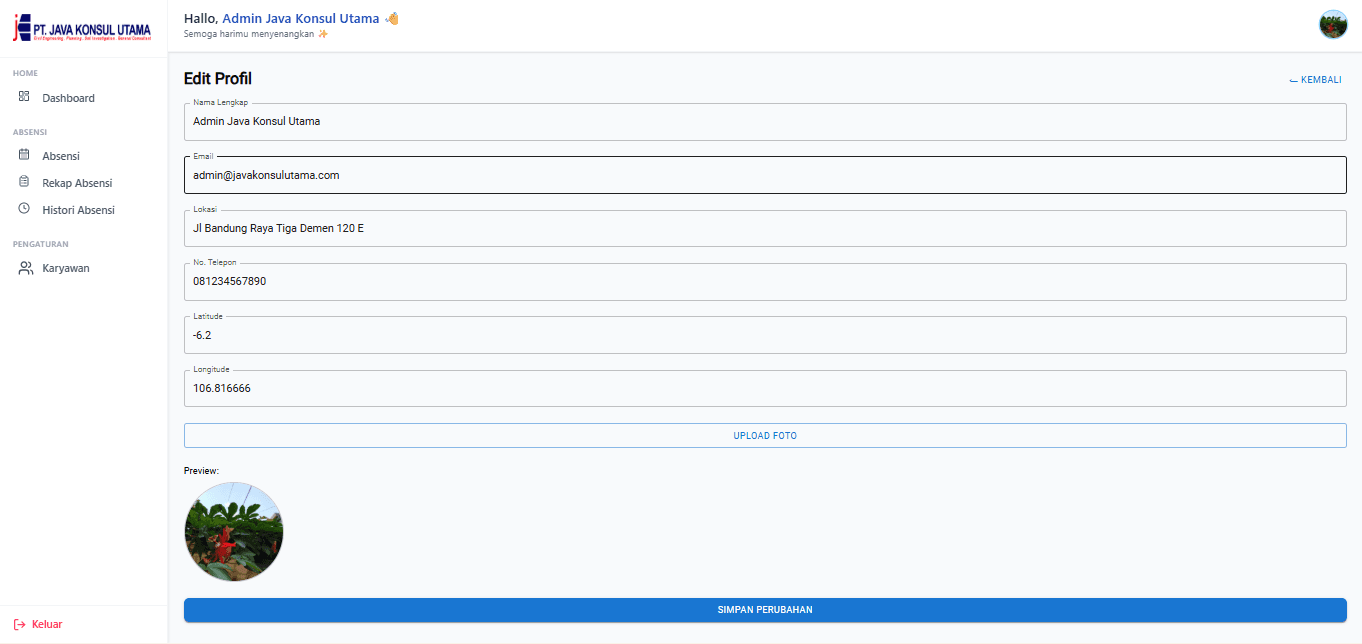Click the KEMBALI link
Screen dimensions: 1362x644
[x=1315, y=79]
